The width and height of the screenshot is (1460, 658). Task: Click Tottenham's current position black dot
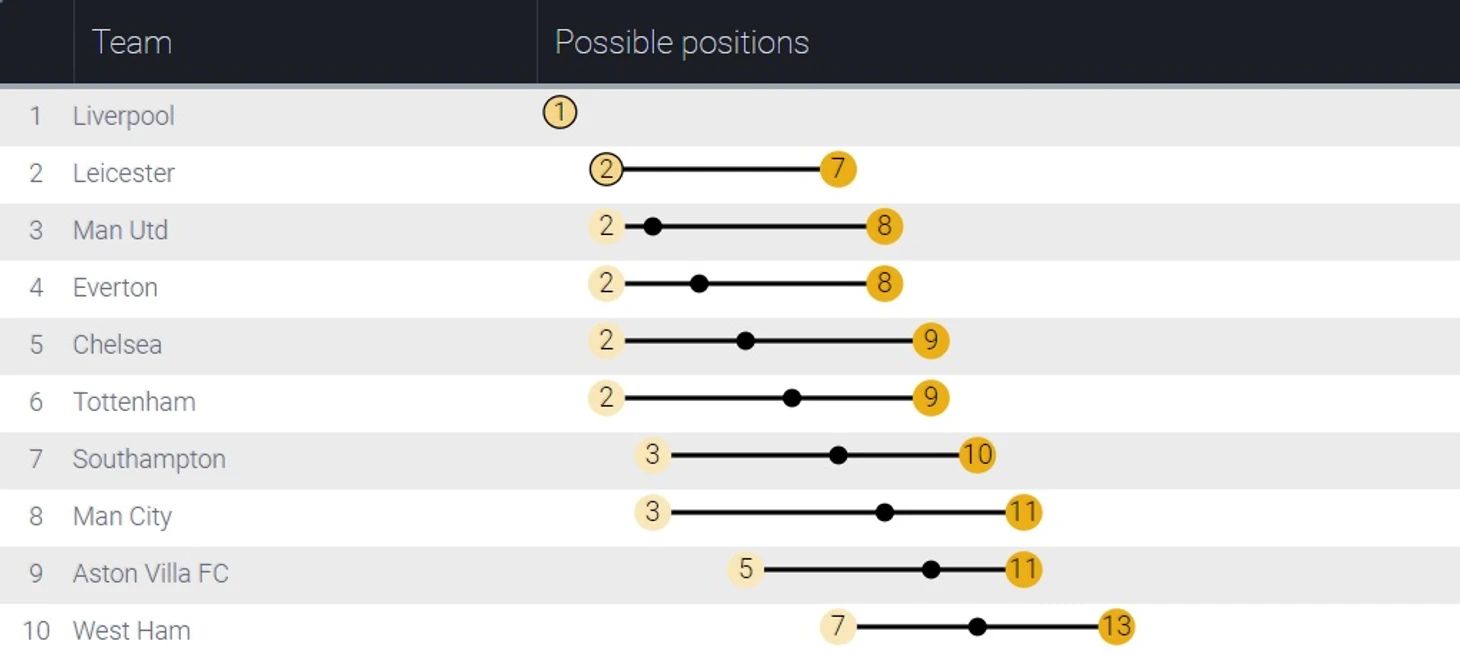pos(792,398)
